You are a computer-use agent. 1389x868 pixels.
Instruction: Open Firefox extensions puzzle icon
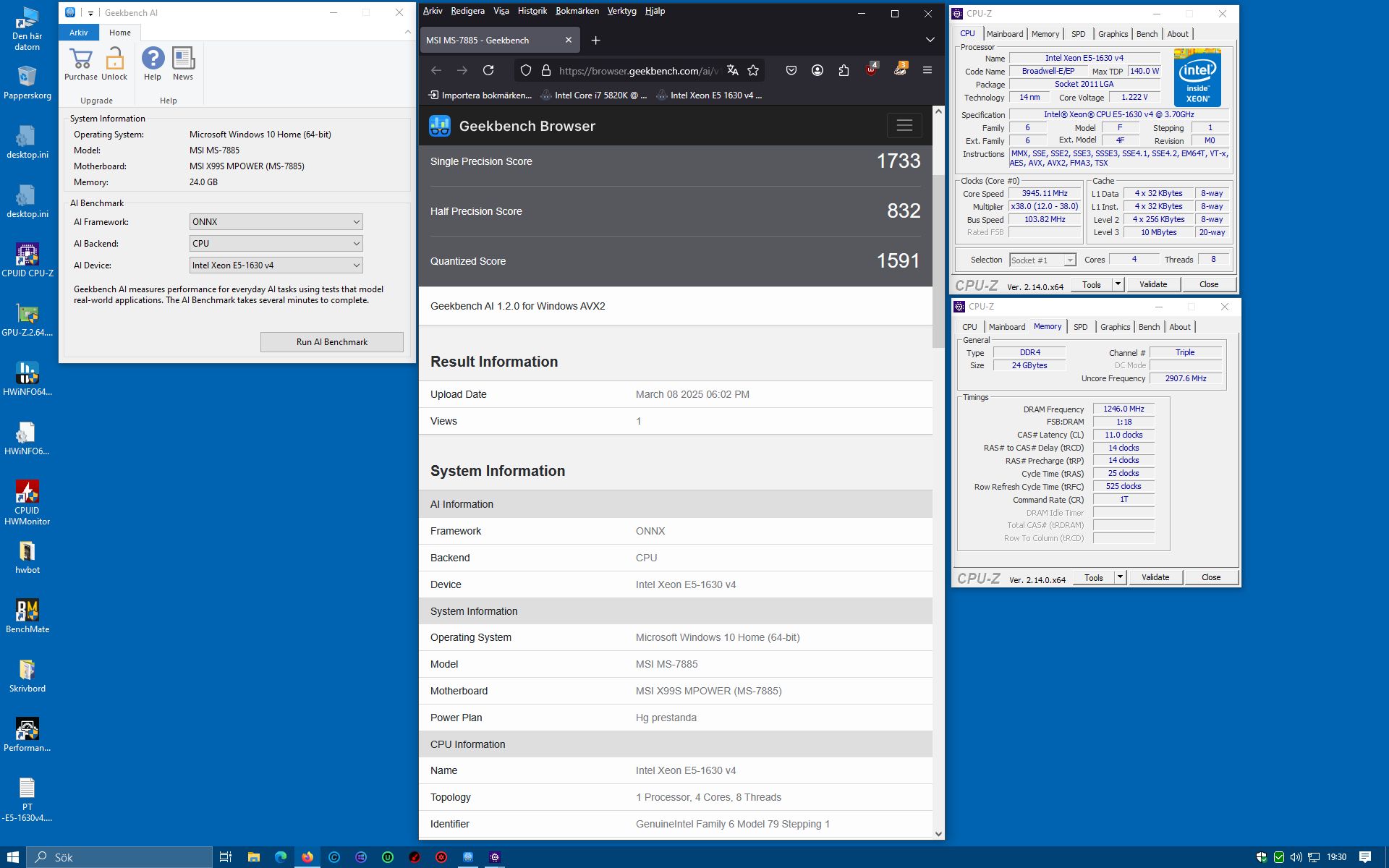pos(844,70)
